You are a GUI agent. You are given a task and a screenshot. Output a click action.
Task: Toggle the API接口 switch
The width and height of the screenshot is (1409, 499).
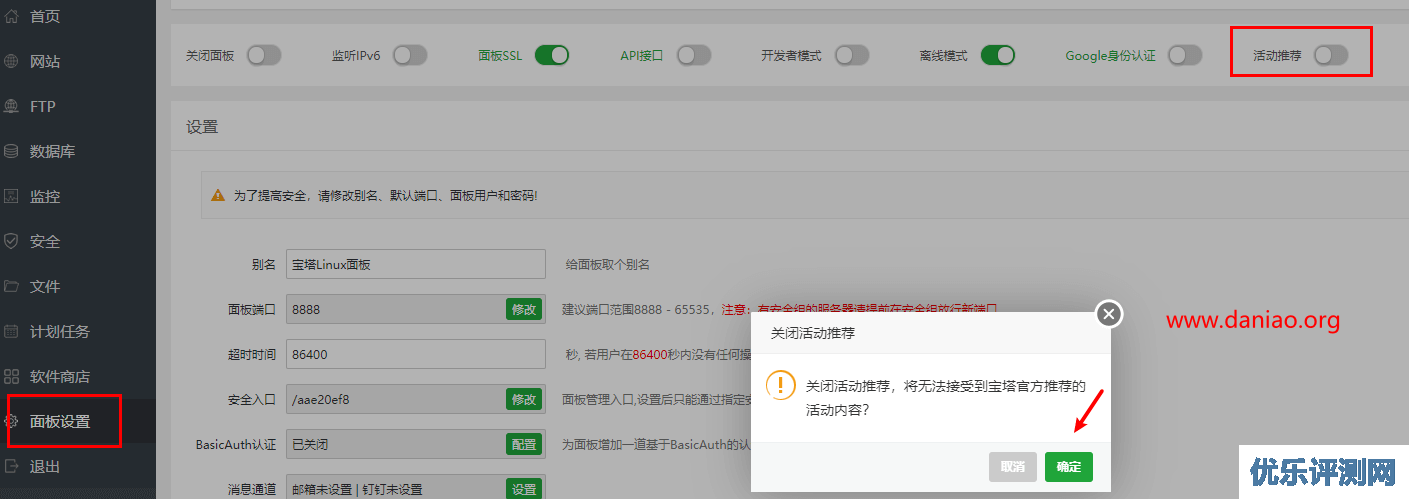694,55
